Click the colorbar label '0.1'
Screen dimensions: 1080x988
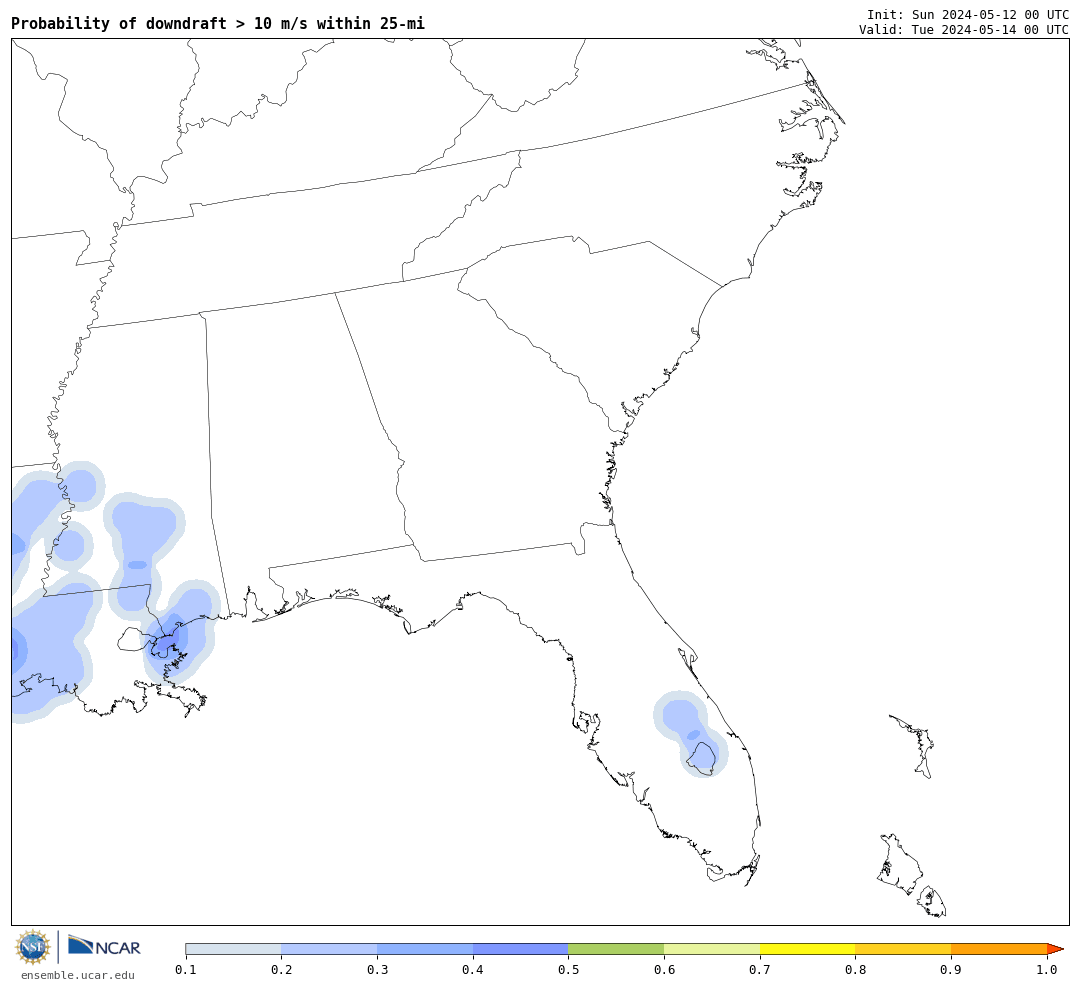(x=186, y=969)
